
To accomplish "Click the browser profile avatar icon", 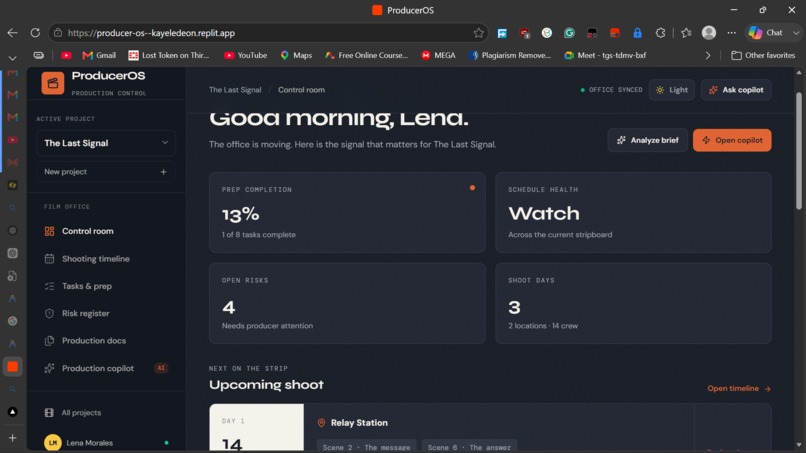I will coord(709,33).
